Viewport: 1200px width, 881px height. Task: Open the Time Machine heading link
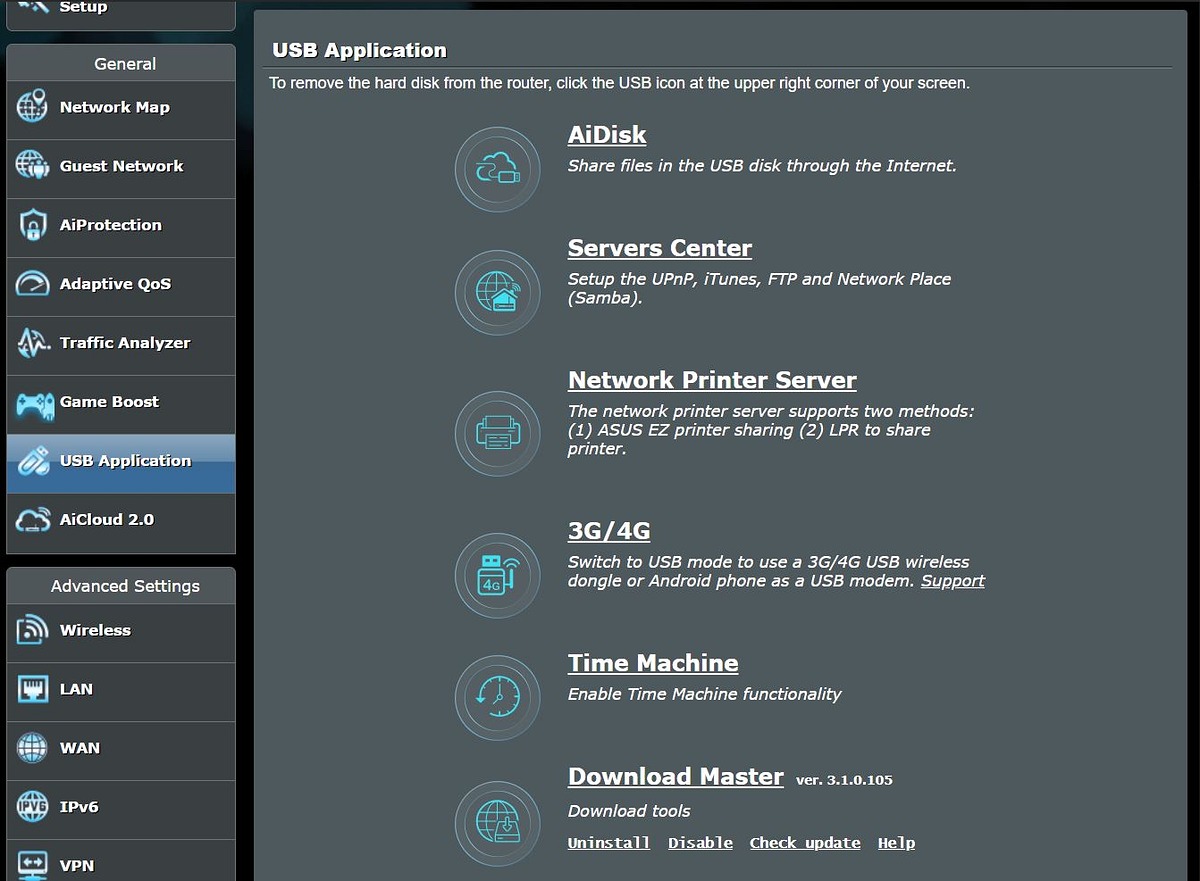[653, 663]
